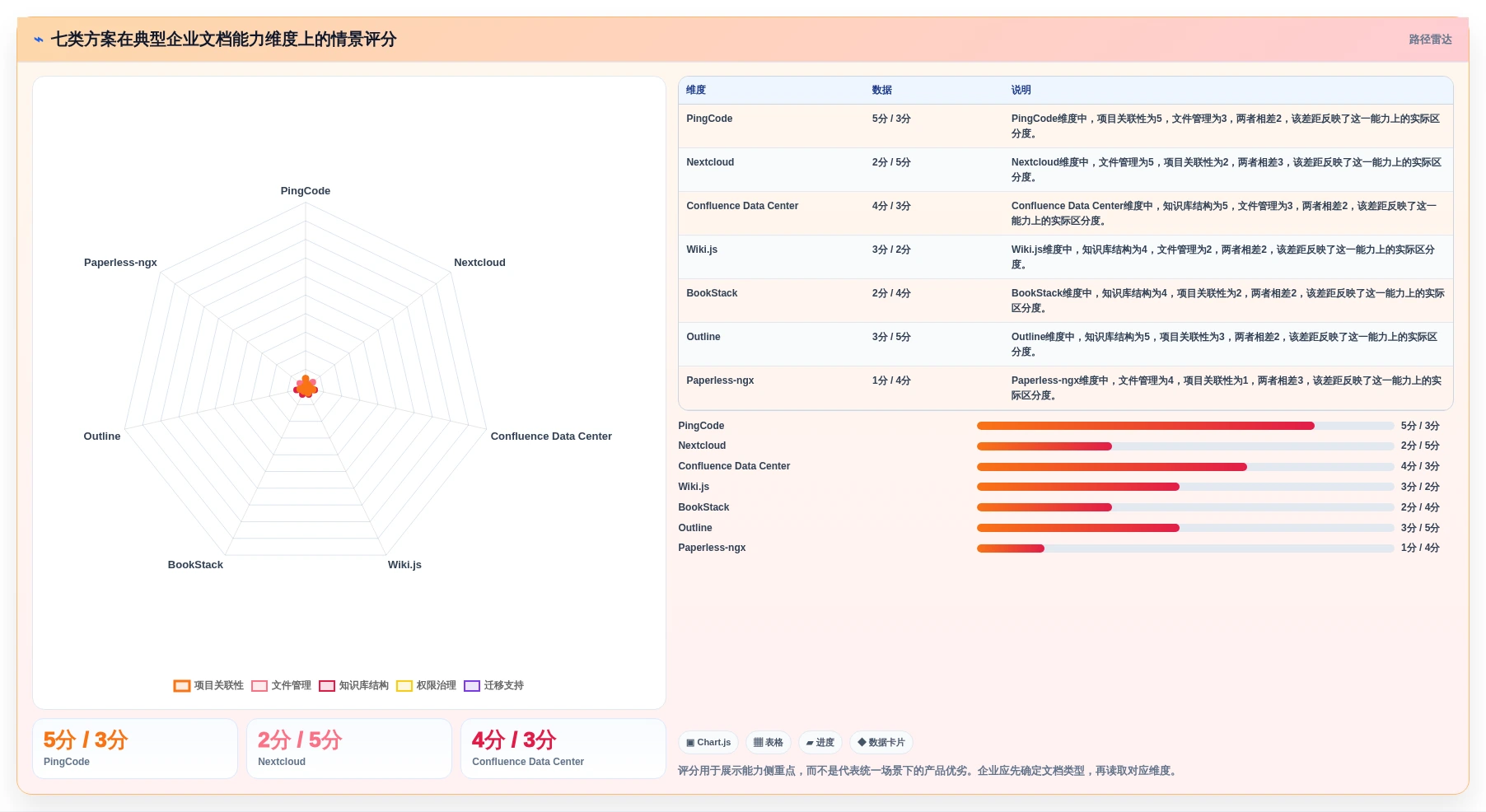Click the 1分 / 4分 value beside Paperless-ngx bar
This screenshot has width=1486, height=812.
(1420, 548)
